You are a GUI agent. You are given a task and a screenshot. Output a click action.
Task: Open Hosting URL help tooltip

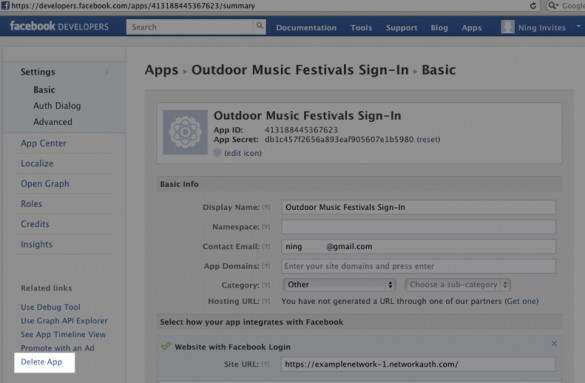click(x=266, y=301)
